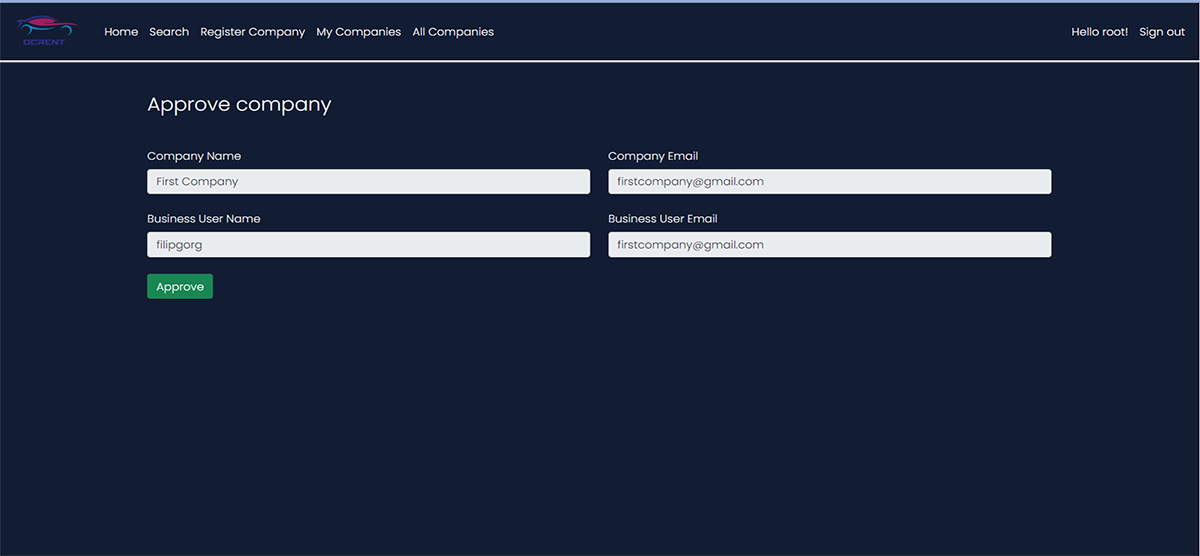Click the white divider line under navbar
This screenshot has height=556, width=1200.
[x=600, y=61]
